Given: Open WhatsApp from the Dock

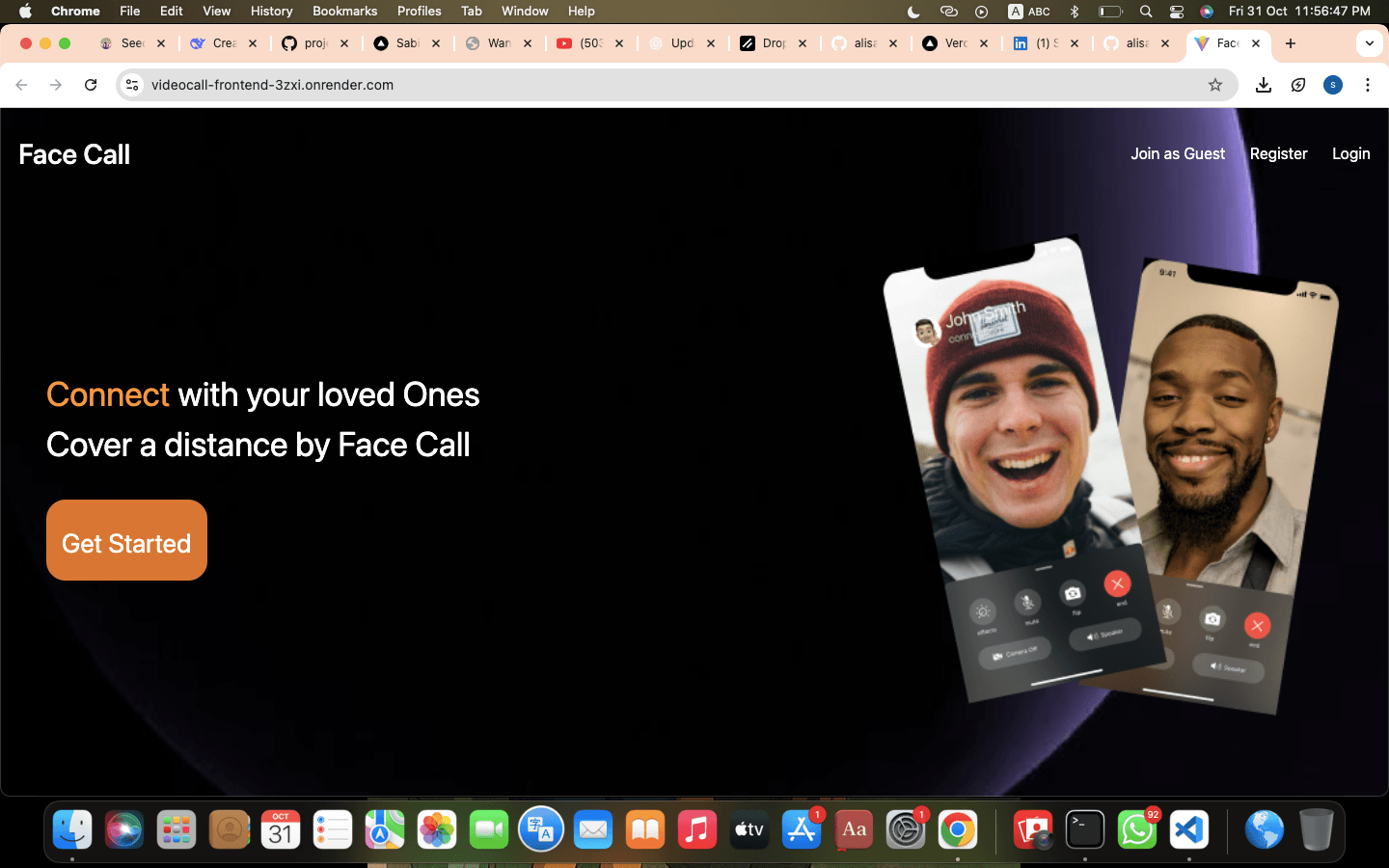Looking at the screenshot, I should [1136, 829].
